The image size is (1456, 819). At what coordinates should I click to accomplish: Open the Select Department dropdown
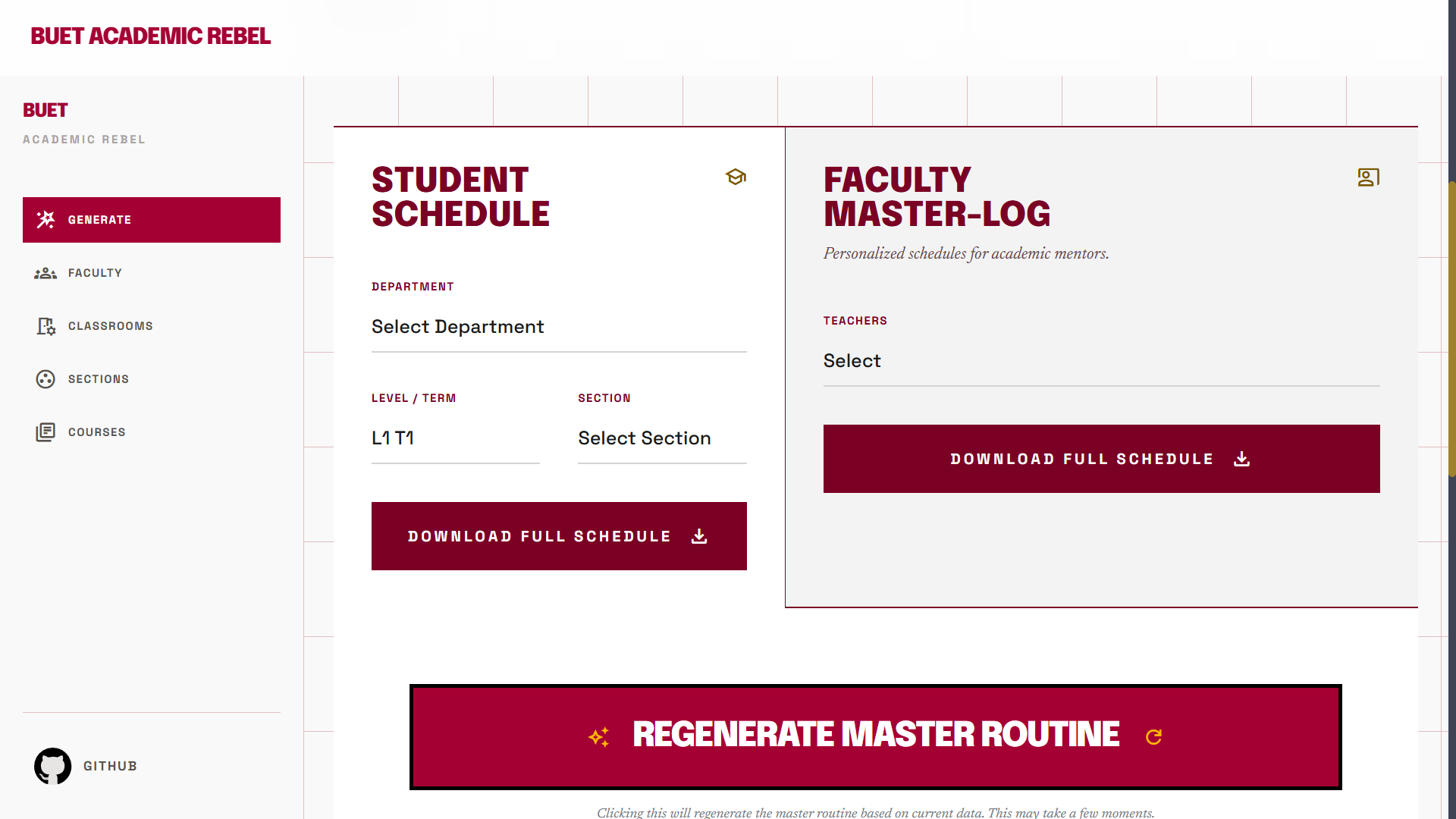pyautogui.click(x=559, y=327)
